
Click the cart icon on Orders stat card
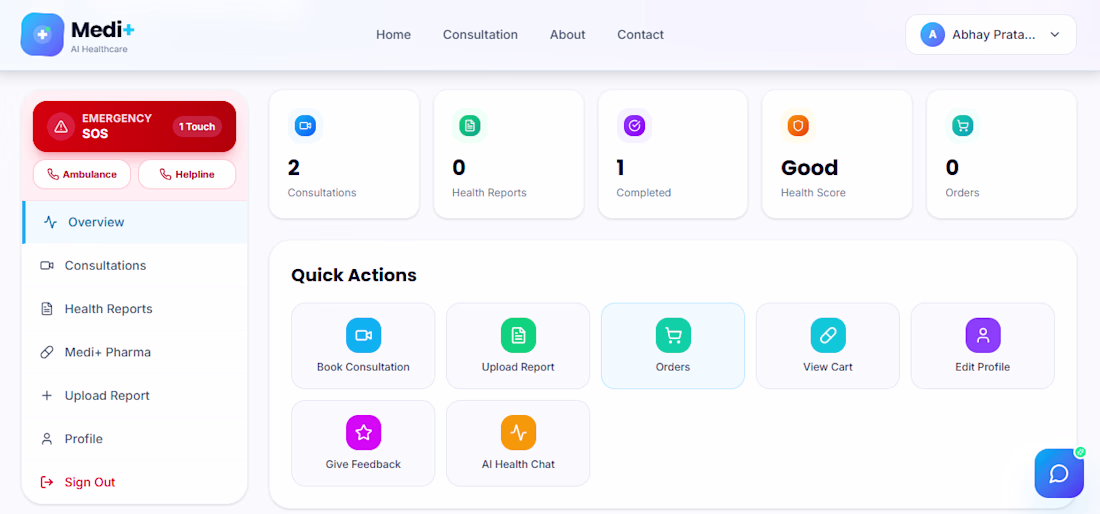962,126
